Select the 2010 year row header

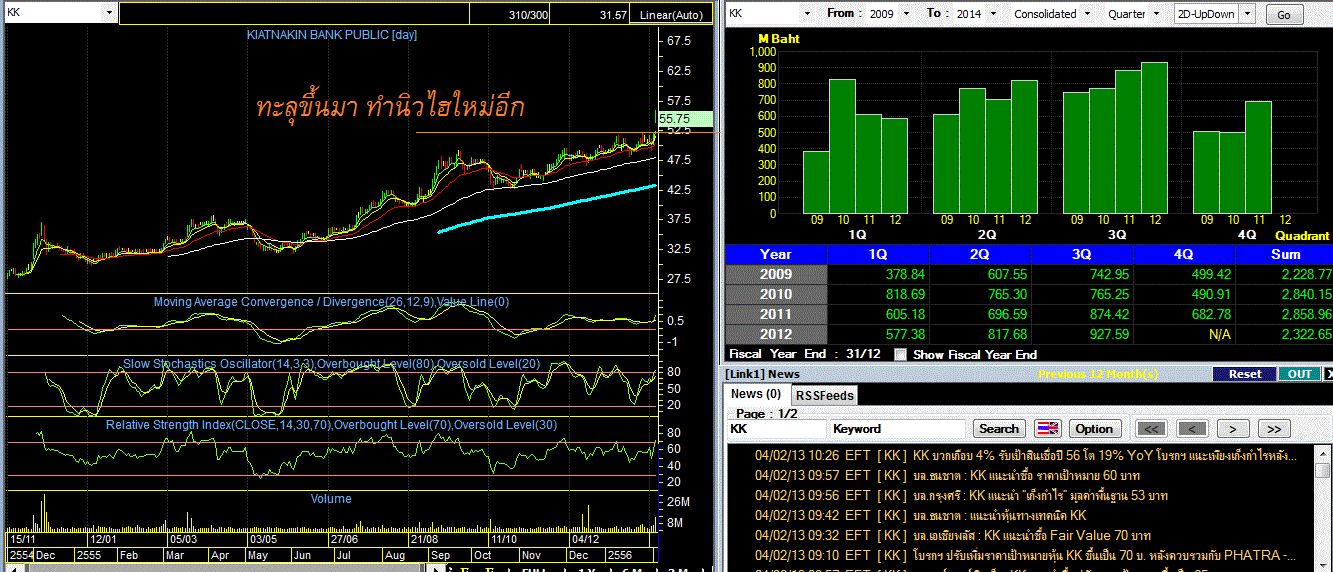coord(776,294)
